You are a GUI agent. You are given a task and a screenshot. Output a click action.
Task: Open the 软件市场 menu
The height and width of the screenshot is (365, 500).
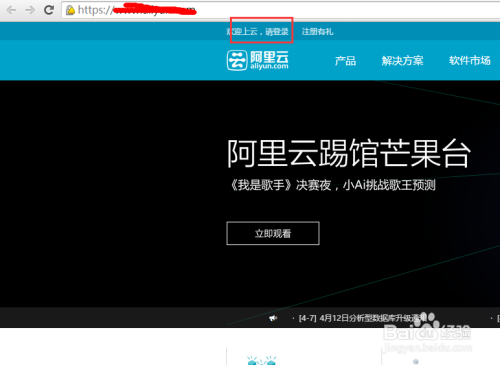pos(470,61)
